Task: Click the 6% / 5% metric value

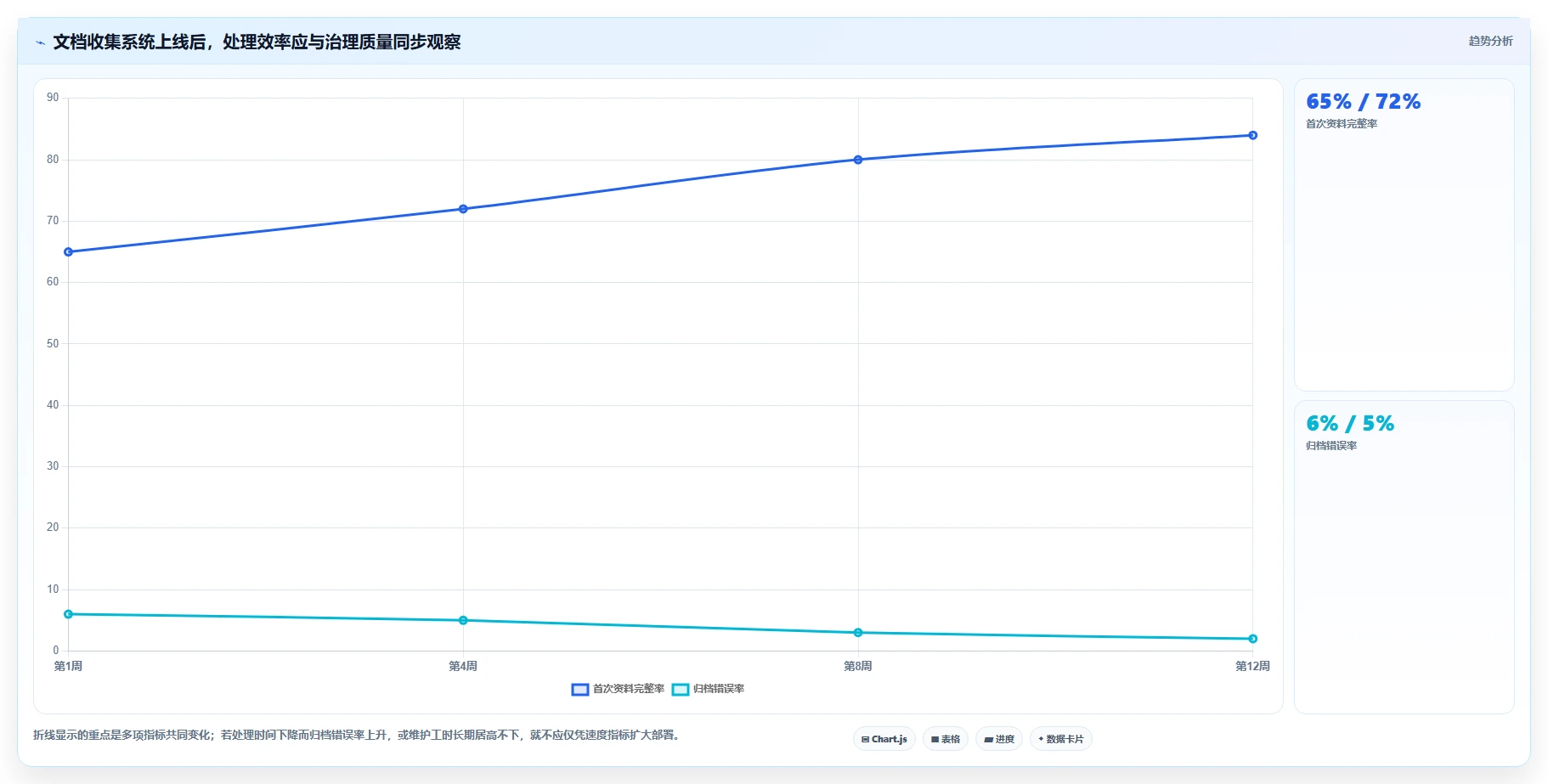Action: [1350, 424]
